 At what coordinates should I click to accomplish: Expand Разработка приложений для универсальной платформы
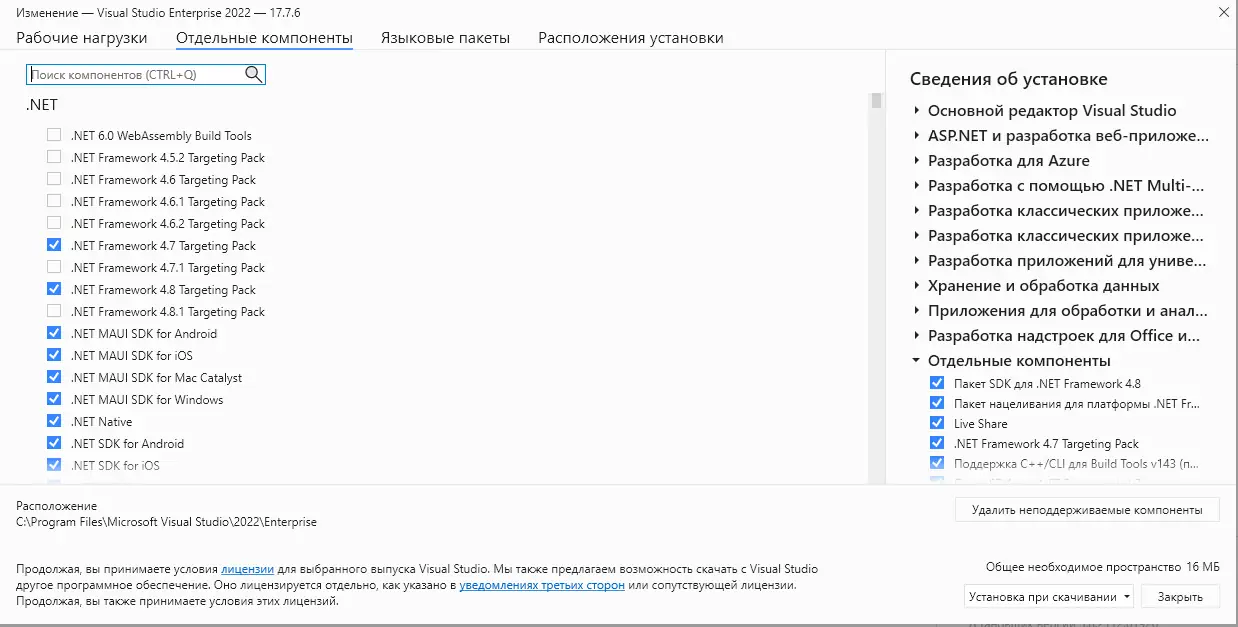(x=916, y=261)
